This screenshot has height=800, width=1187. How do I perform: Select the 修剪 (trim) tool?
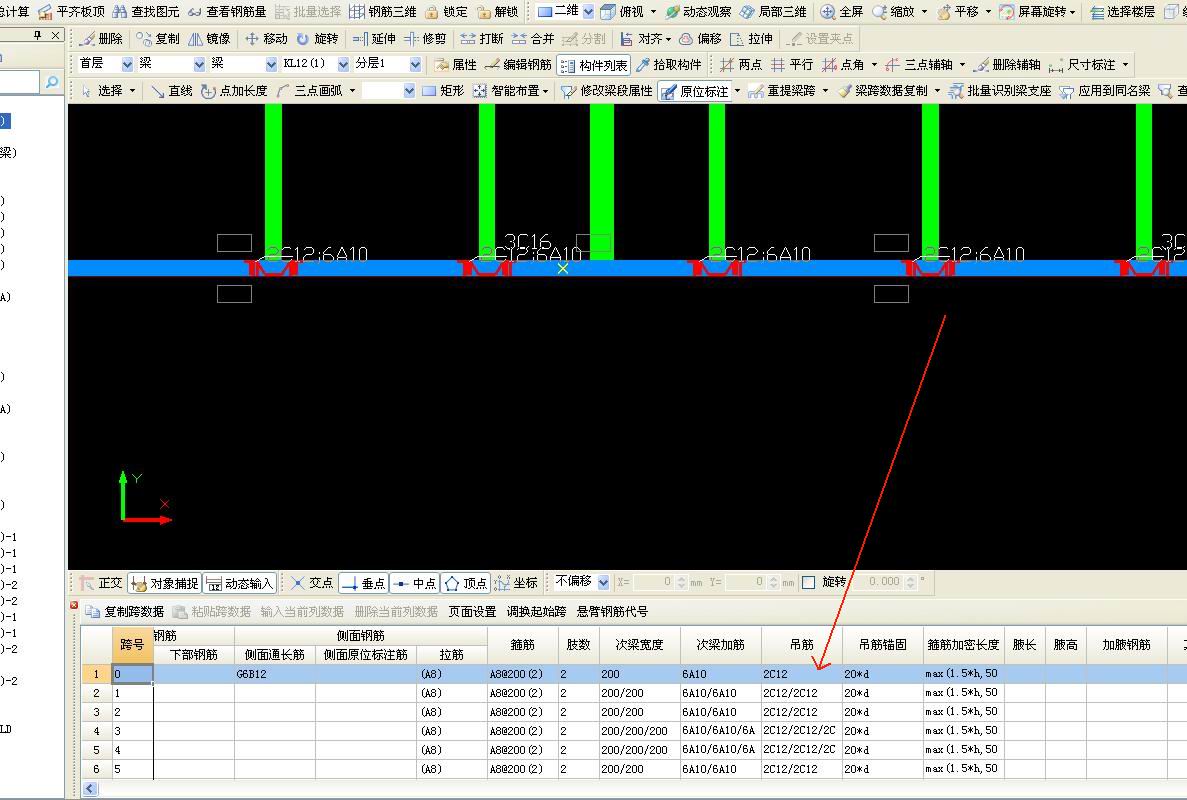(x=425, y=39)
